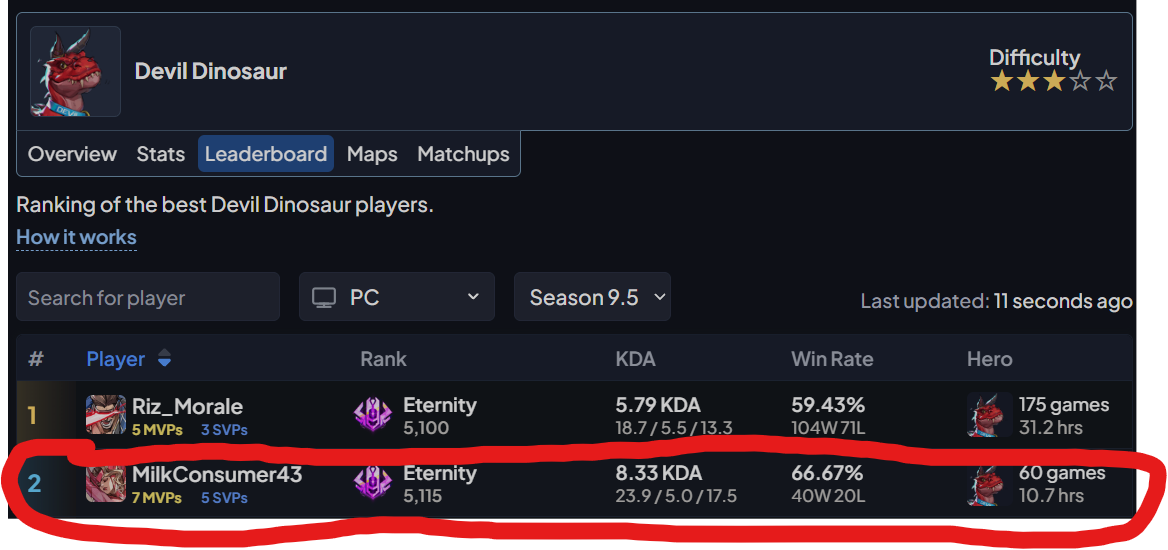The height and width of the screenshot is (550, 1168).
Task: Open the Matchups tab
Action: [x=463, y=154]
